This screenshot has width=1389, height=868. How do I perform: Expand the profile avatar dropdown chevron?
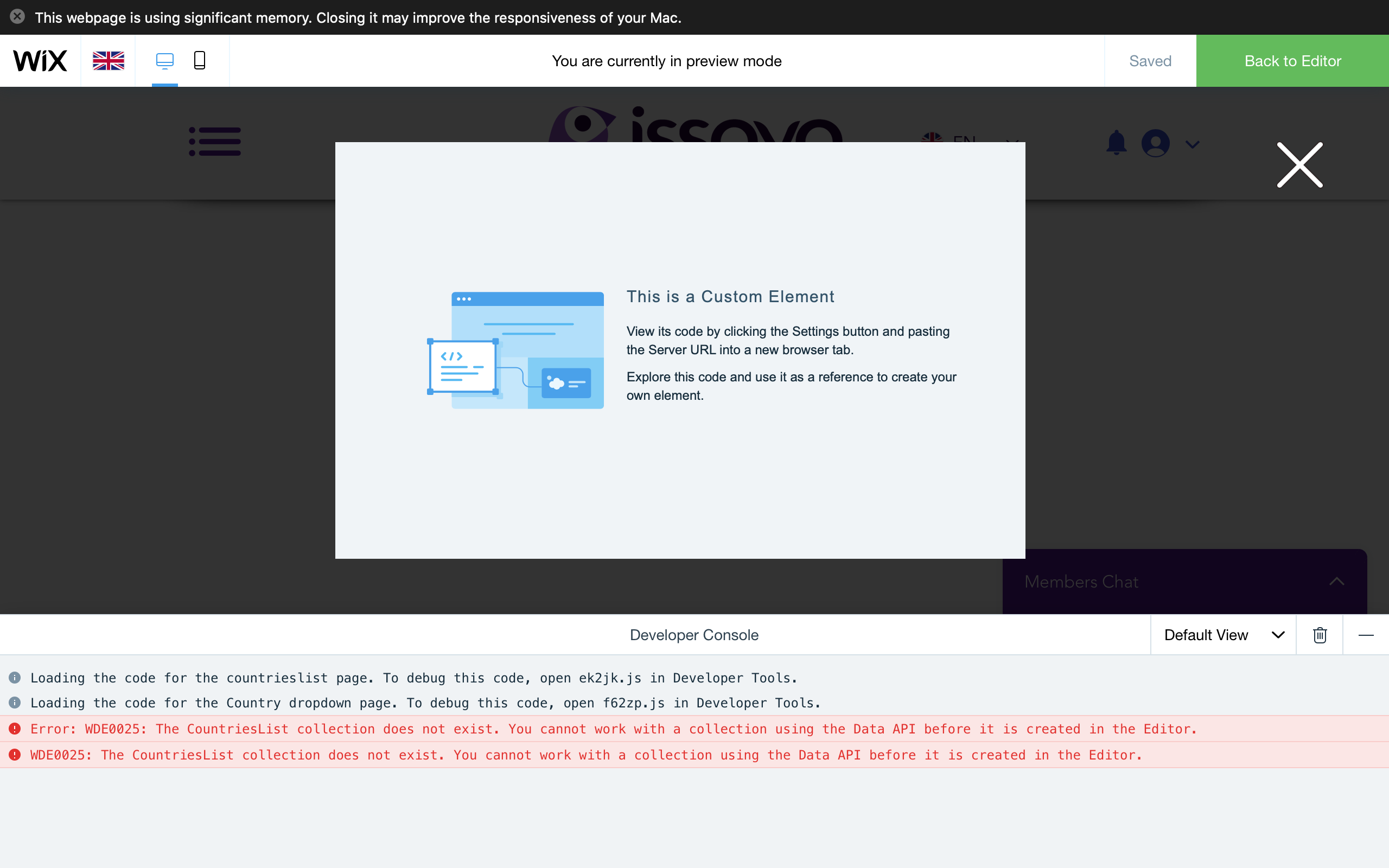tap(1192, 145)
